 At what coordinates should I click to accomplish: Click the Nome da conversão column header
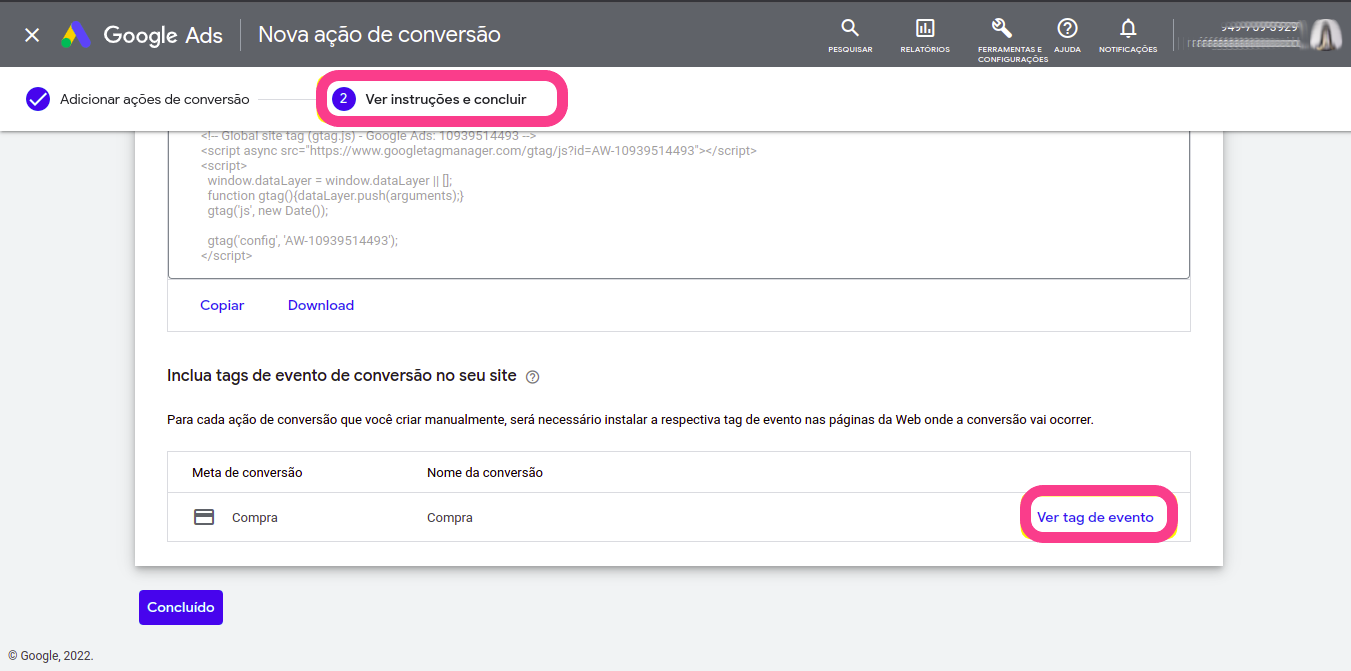coord(485,472)
